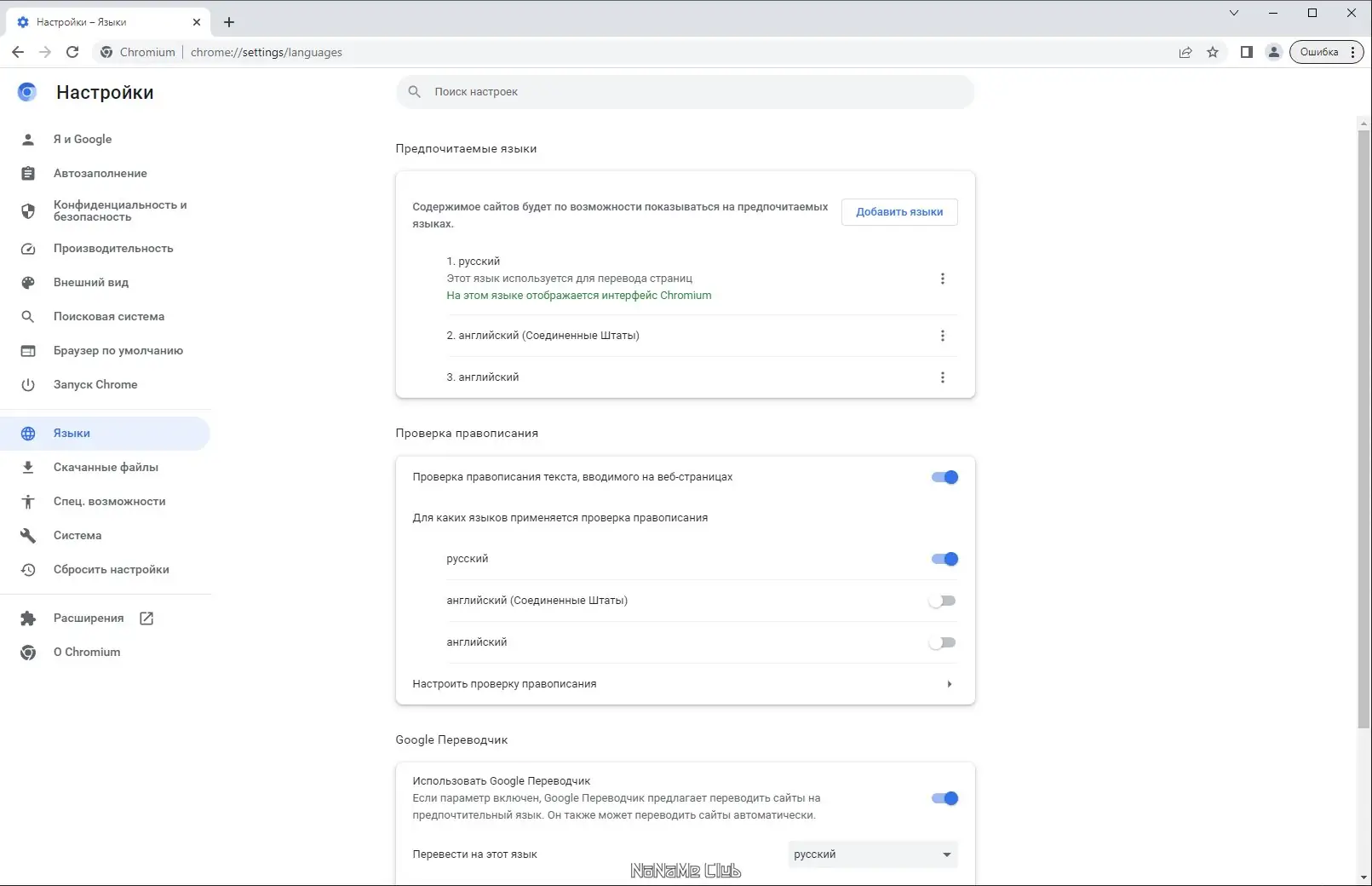Viewport: 1372px width, 886px height.
Task: Open Скачанные файлы via the download icon
Action: (28, 467)
